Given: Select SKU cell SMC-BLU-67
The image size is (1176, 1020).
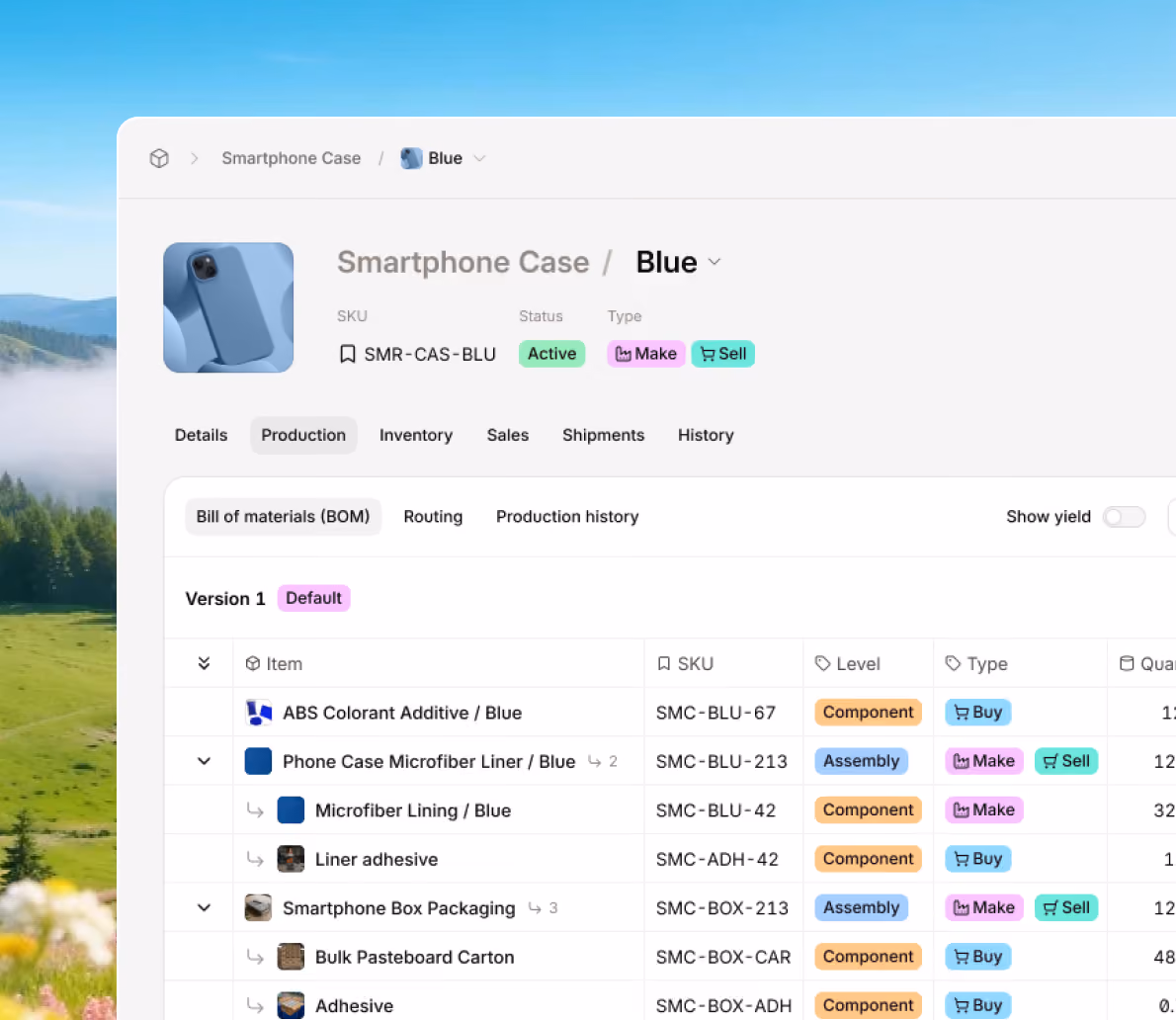Looking at the screenshot, I should 715,713.
